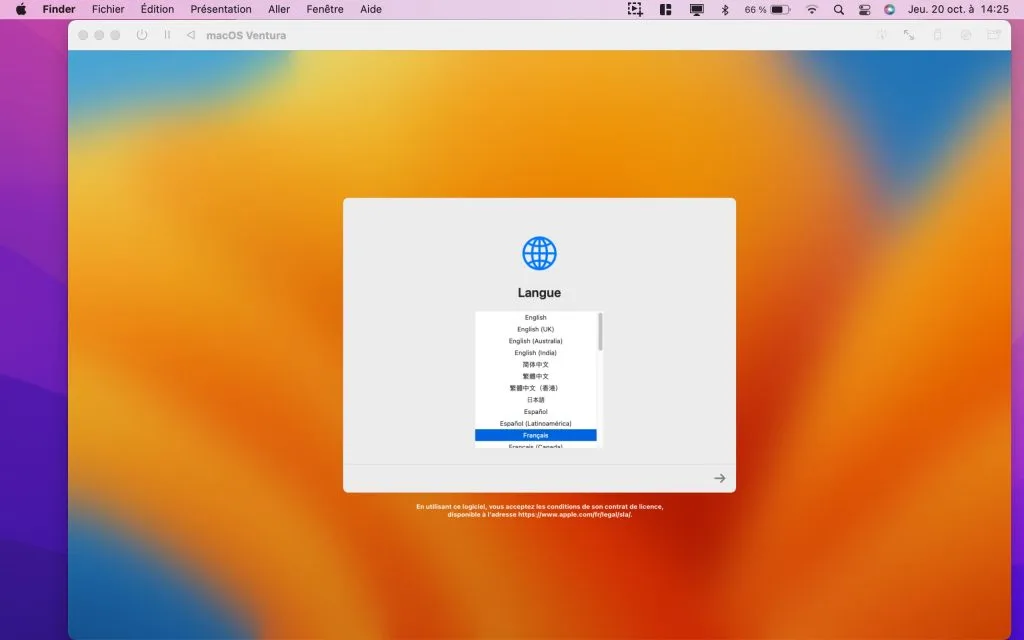Select 日本語 in the language list

tap(536, 400)
